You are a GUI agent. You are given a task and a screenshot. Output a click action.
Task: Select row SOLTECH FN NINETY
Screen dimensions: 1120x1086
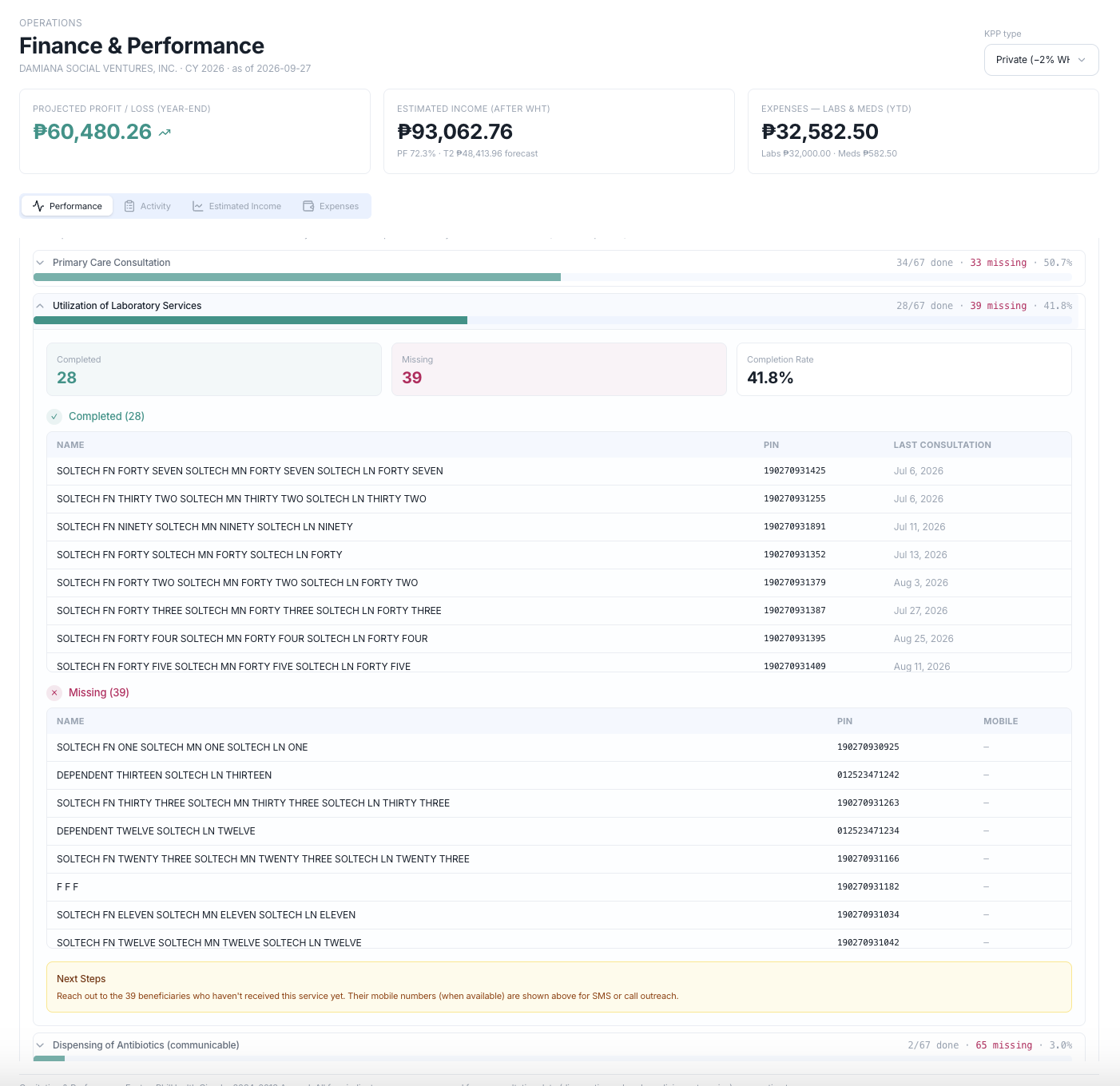point(559,527)
